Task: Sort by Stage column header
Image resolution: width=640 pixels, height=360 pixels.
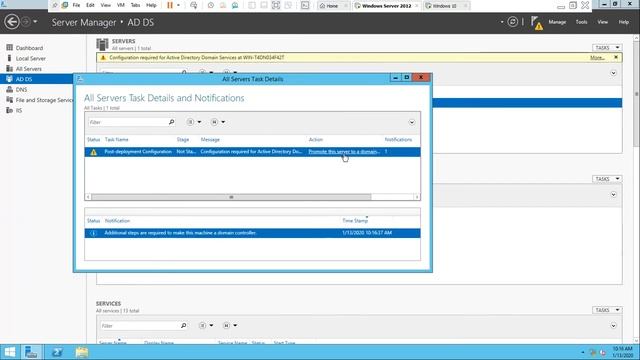Action: pyautogui.click(x=182, y=140)
